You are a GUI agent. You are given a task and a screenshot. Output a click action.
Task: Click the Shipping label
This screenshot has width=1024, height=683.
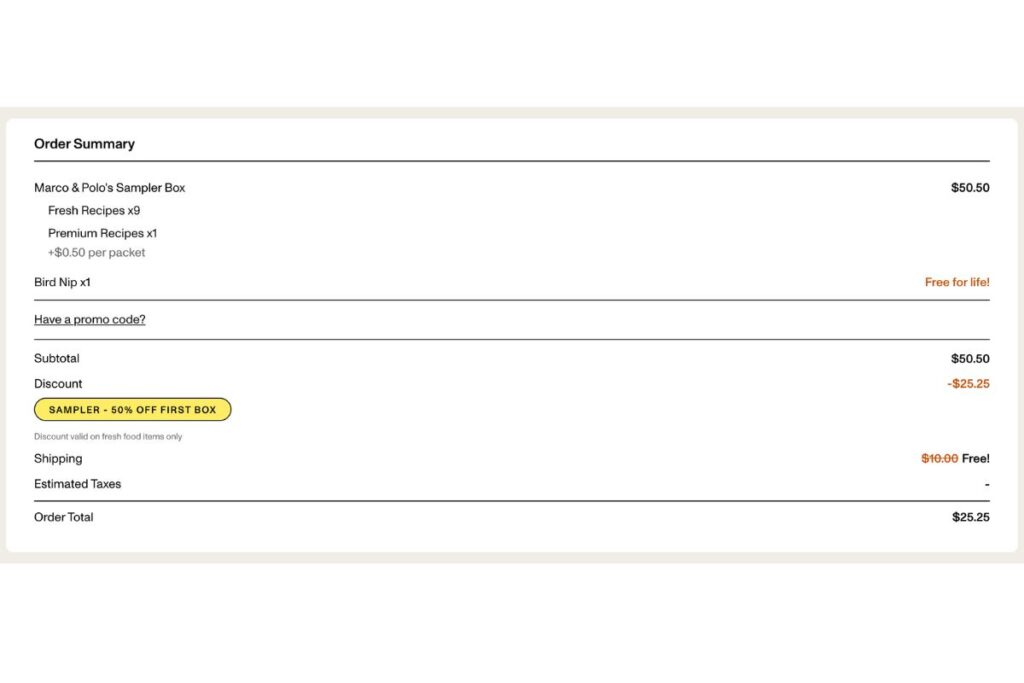[58, 459]
